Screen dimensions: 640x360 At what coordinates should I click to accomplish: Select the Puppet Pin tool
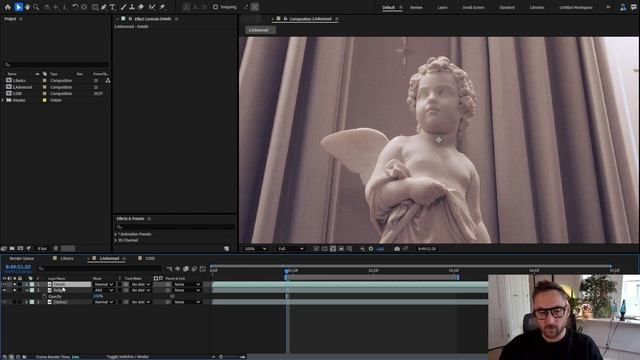[x=162, y=7]
